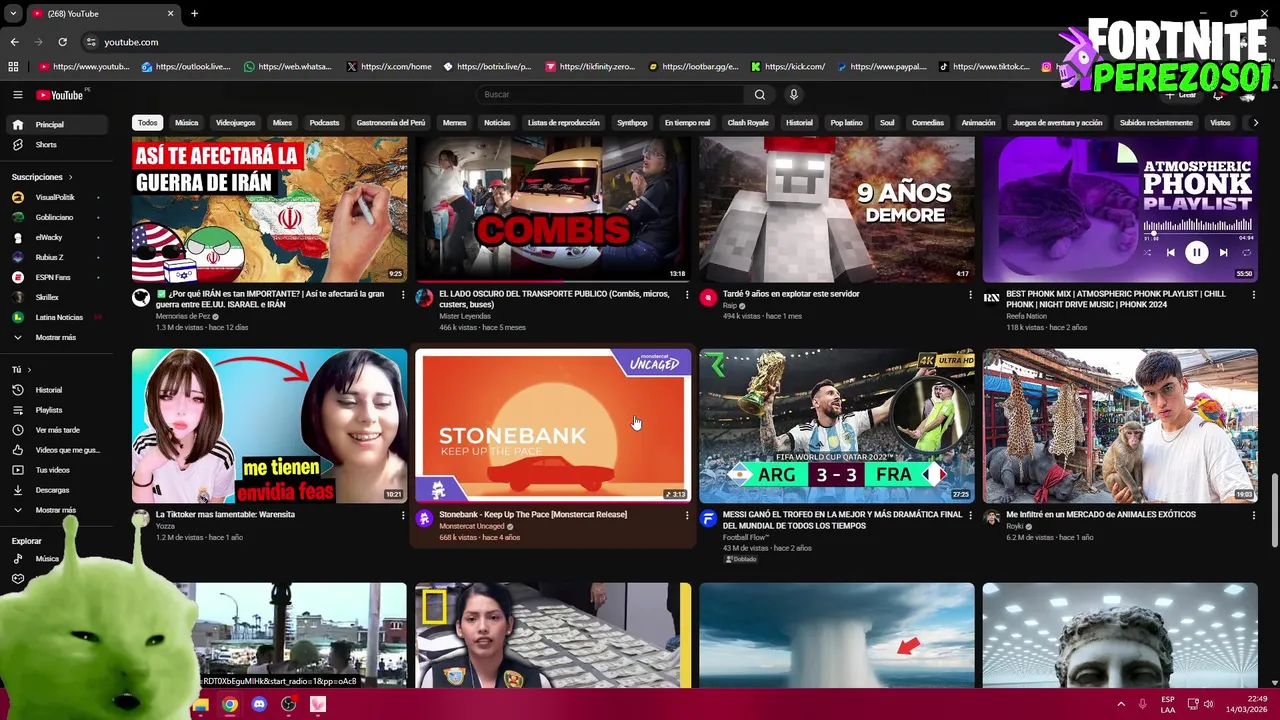The width and height of the screenshot is (1280, 720).
Task: Open the elWacky subscription channel
Action: pos(49,237)
